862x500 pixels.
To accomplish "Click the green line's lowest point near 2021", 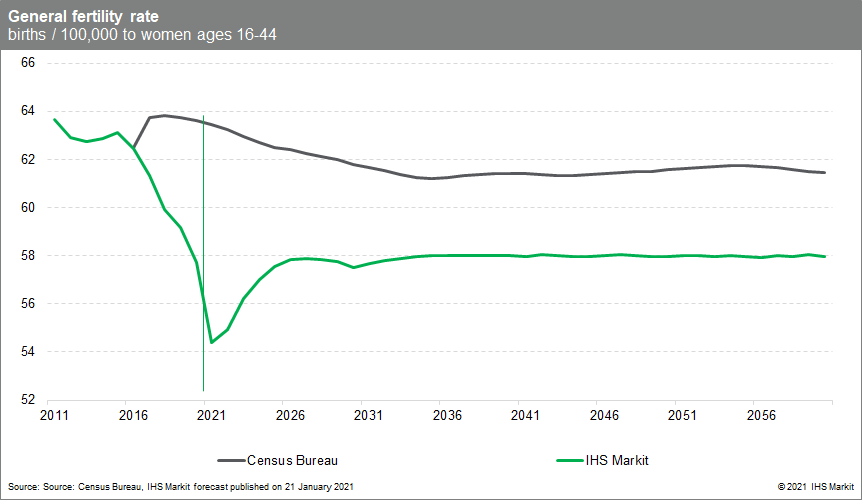I will point(211,342).
